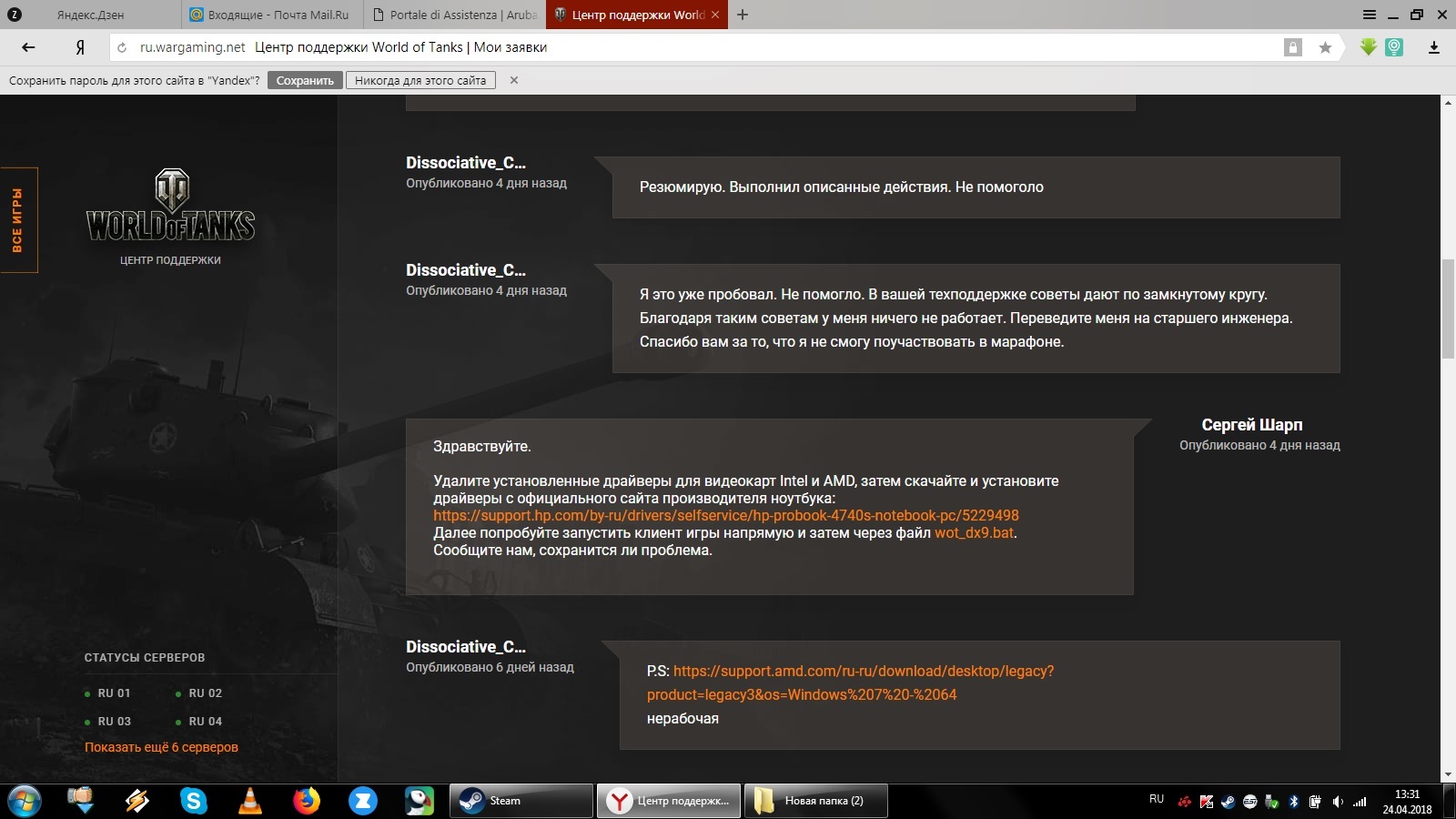Close the World of Tanks support tab
Screen dimensions: 1456x819
click(715, 15)
